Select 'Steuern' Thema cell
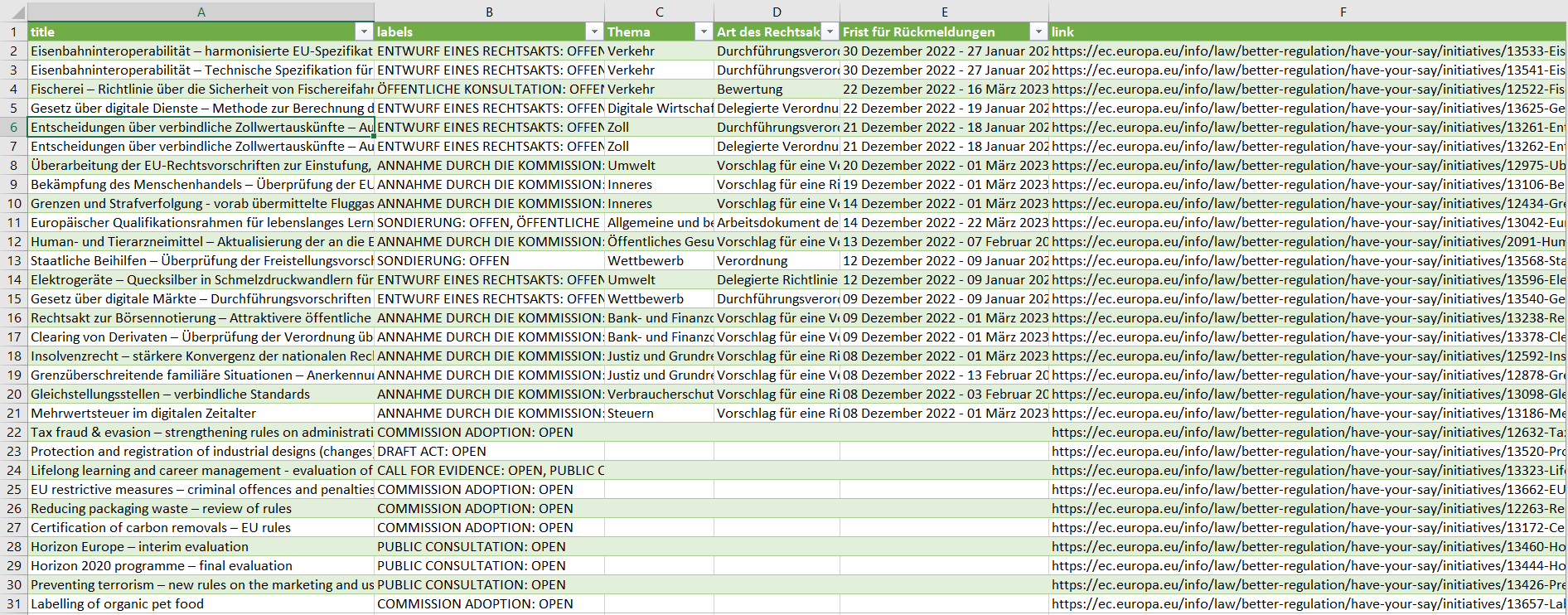 tap(659, 413)
